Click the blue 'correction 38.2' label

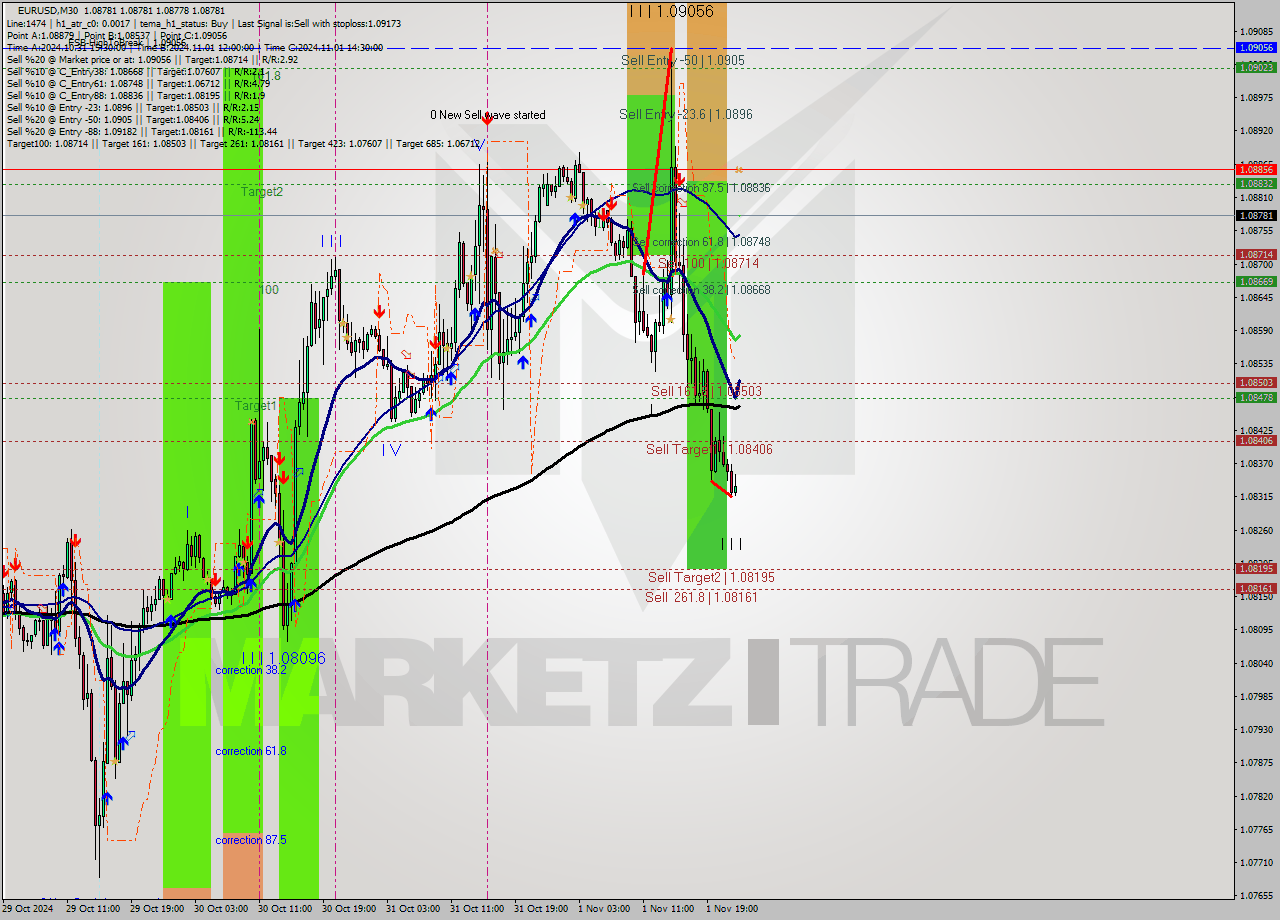pyautogui.click(x=251, y=670)
